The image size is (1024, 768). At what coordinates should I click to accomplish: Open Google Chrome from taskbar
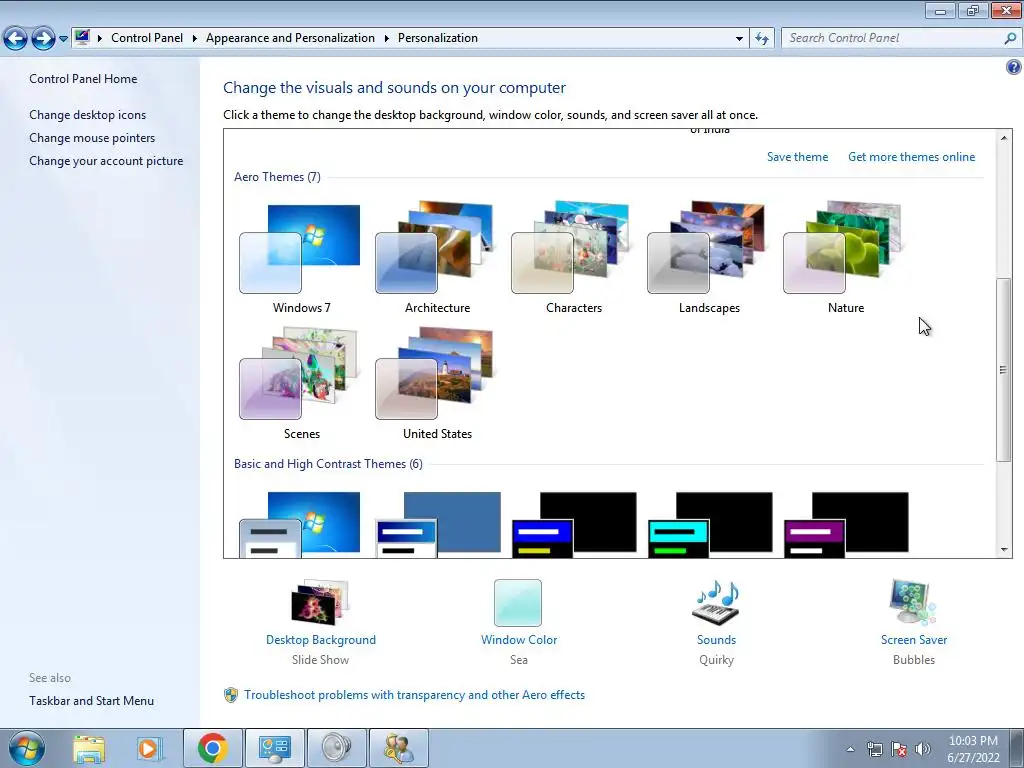212,748
